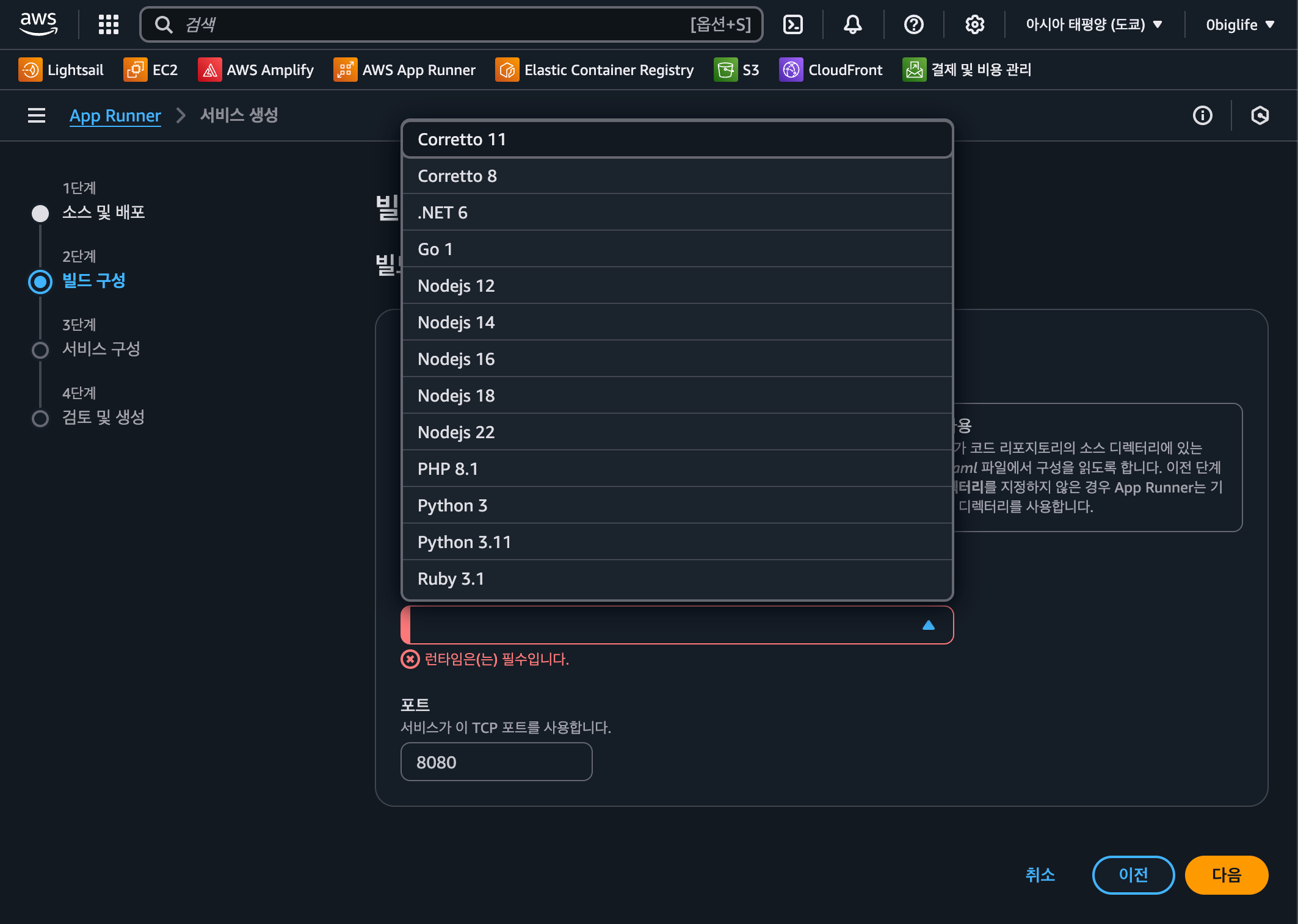Image resolution: width=1298 pixels, height=924 pixels.
Task: Pick Python 3.11 runtime
Action: [x=677, y=542]
